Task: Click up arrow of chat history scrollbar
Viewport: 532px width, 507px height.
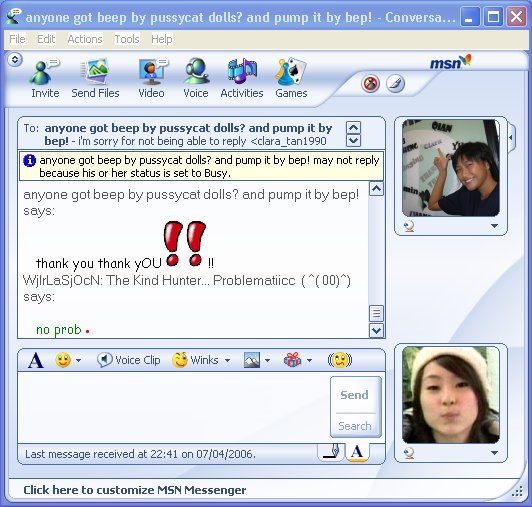Action: click(x=376, y=189)
